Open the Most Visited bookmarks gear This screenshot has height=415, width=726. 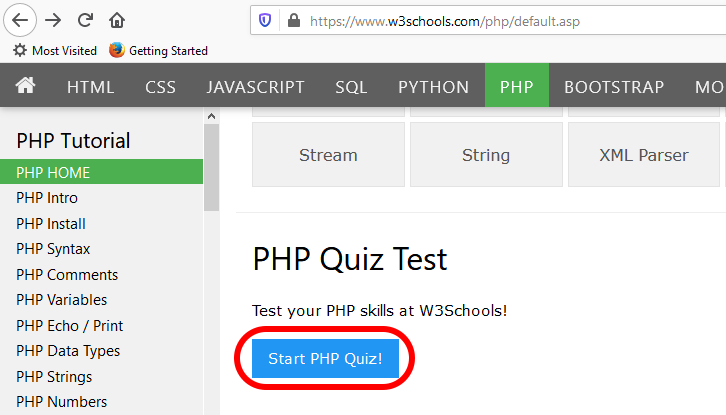point(20,50)
